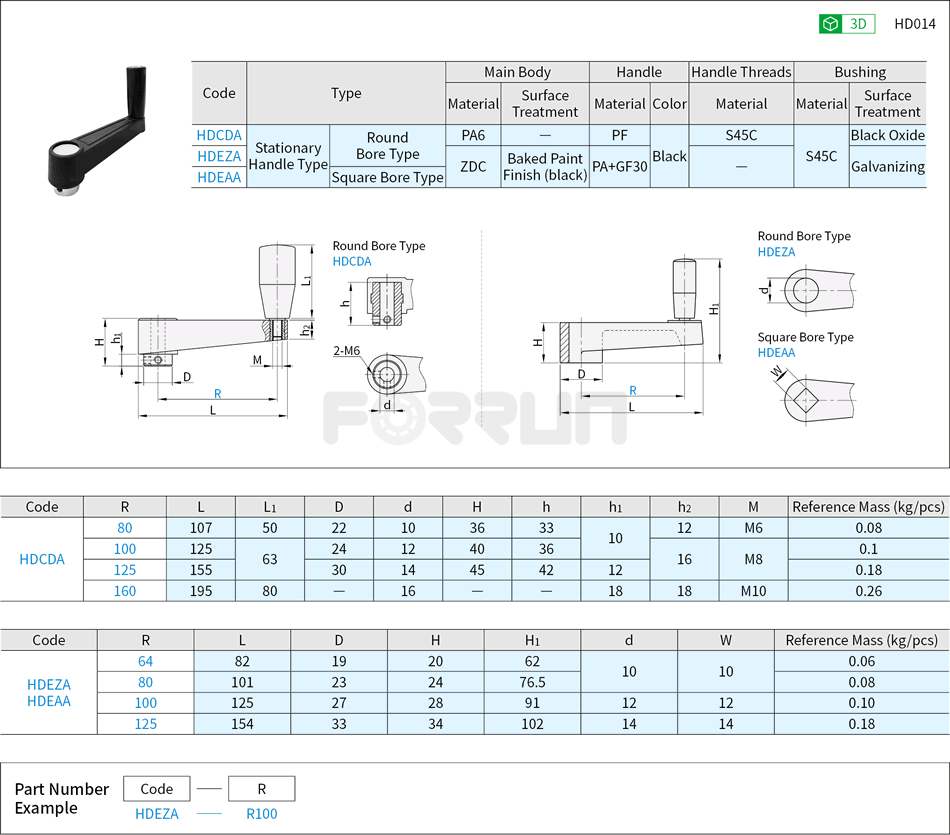
Task: Click R value 125 in the HDCDA table
Action: pyautogui.click(x=124, y=570)
